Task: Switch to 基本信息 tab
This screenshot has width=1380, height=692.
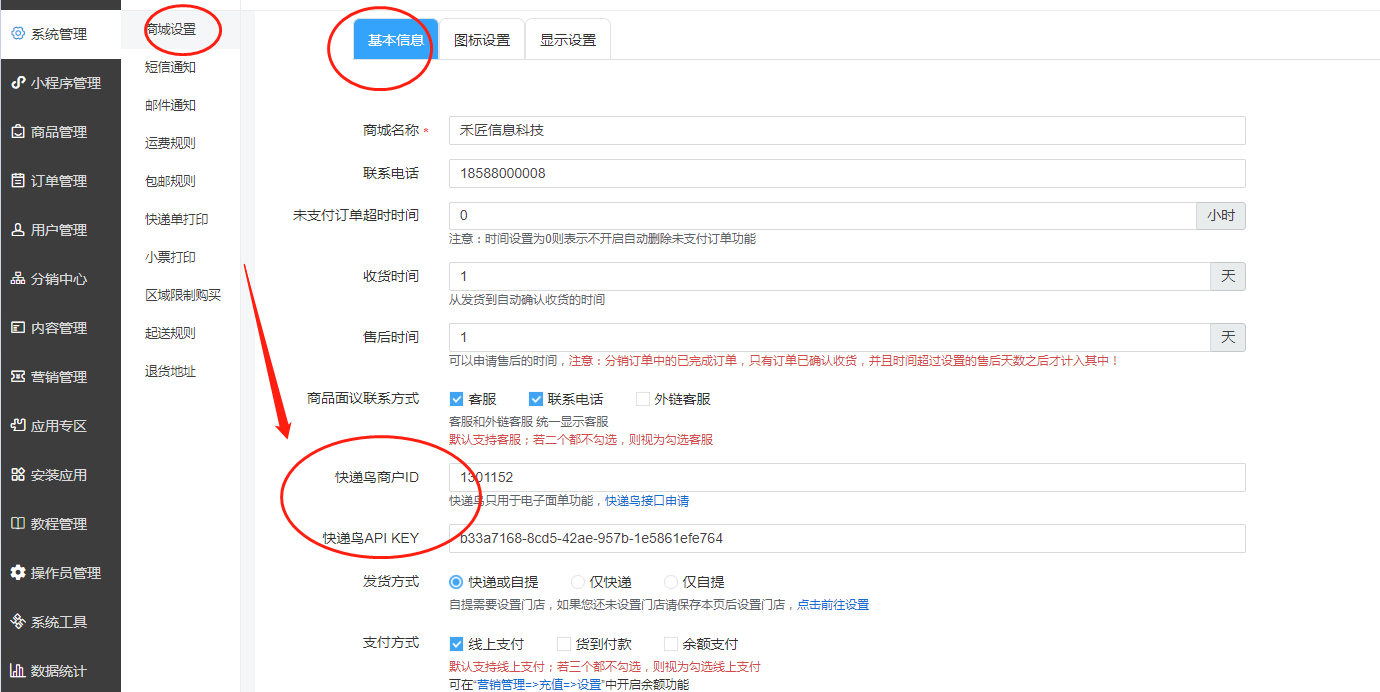Action: click(396, 40)
